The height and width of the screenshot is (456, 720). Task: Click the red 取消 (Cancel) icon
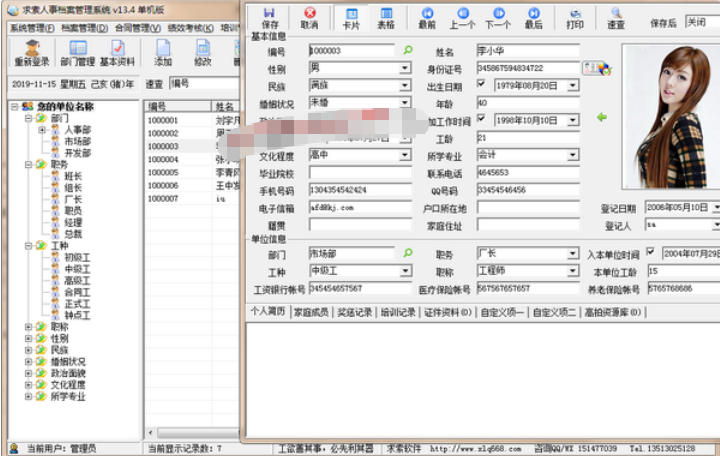point(309,16)
